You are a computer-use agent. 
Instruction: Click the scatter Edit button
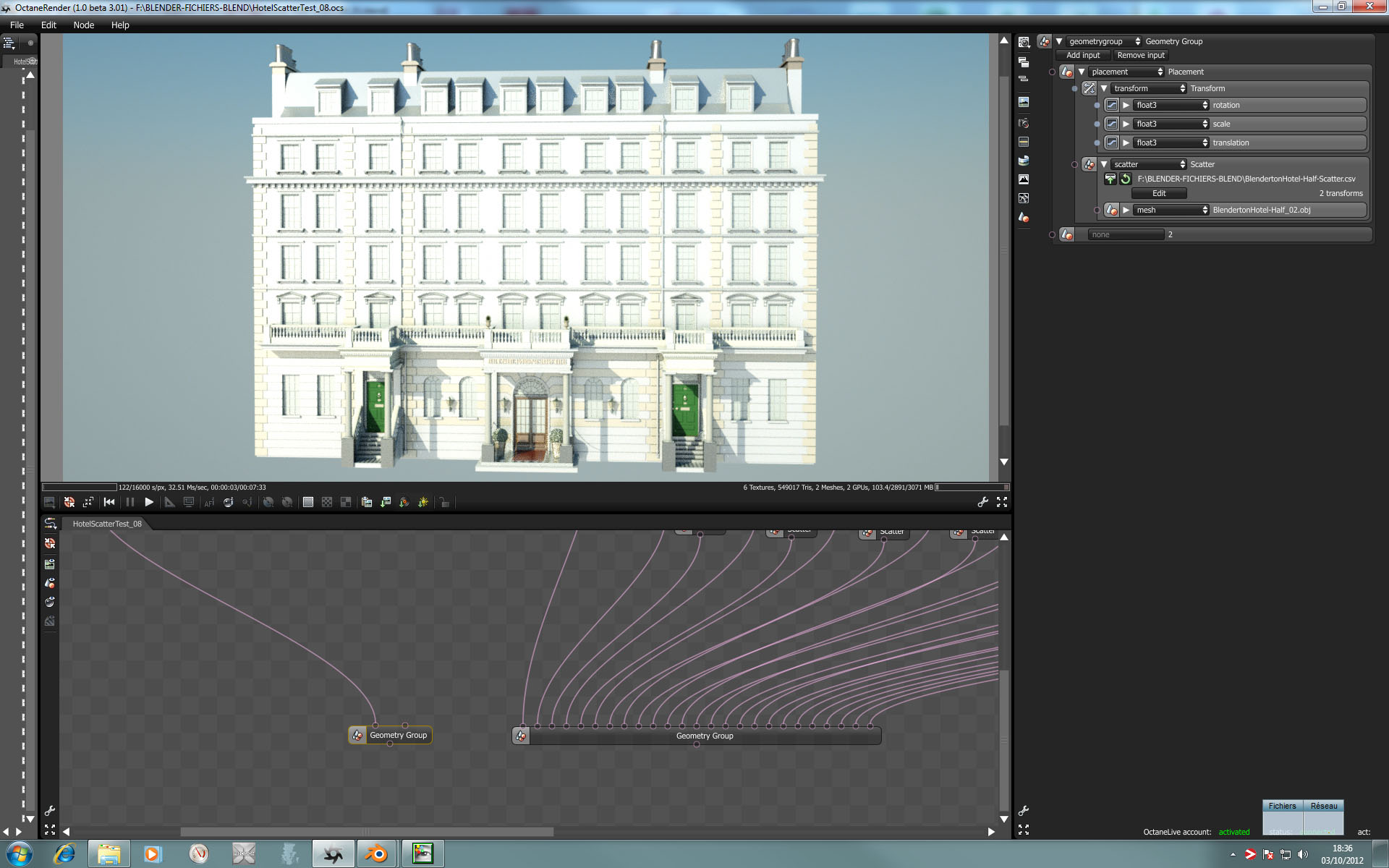click(x=1158, y=193)
